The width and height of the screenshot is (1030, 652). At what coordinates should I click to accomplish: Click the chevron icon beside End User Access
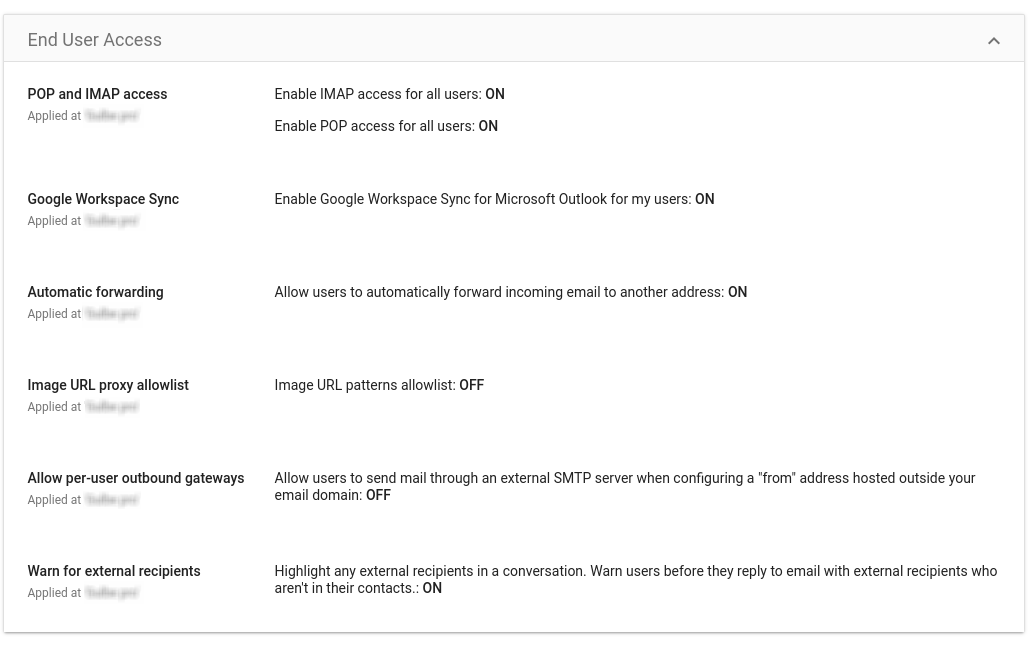click(994, 40)
